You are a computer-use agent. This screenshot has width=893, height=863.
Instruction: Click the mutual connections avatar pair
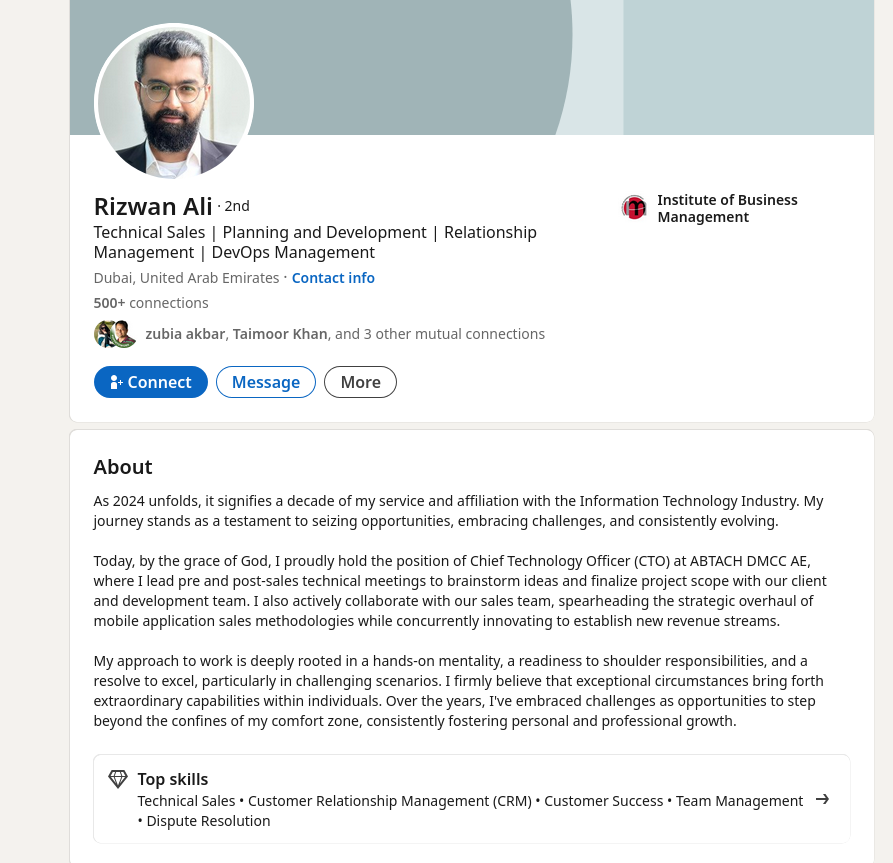[115, 334]
